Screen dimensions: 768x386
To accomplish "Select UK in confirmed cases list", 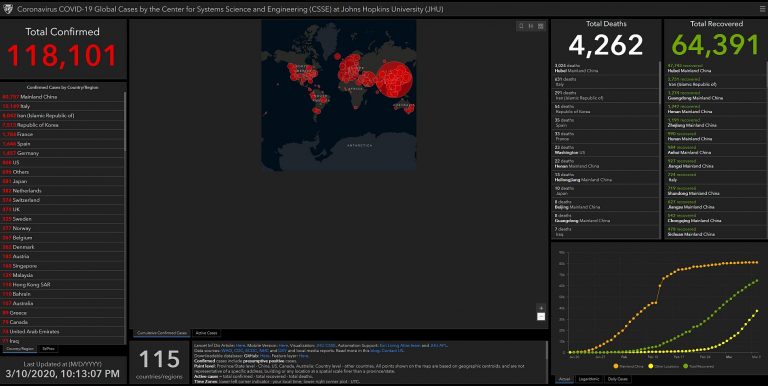I will click(62, 210).
